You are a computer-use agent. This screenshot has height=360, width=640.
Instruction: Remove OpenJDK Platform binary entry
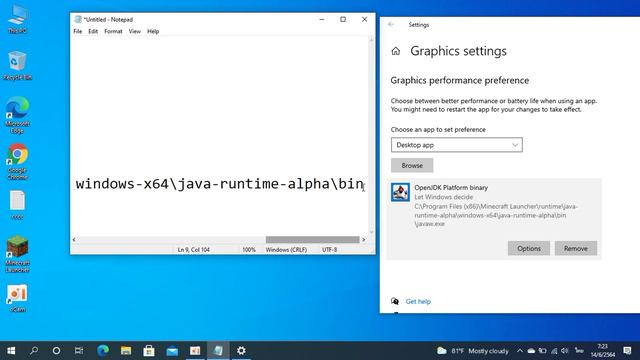pos(576,248)
